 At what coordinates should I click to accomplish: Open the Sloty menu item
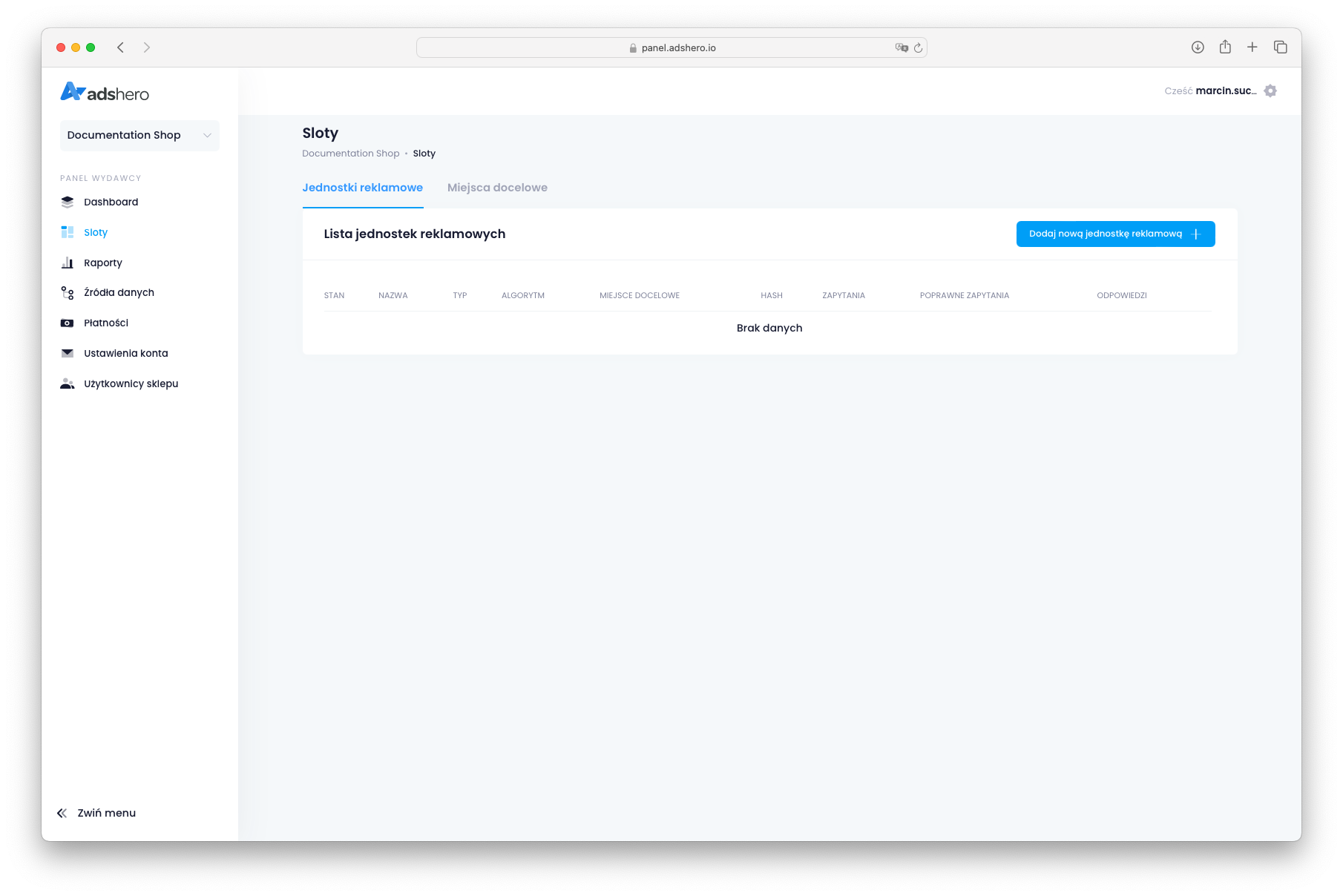[96, 232]
